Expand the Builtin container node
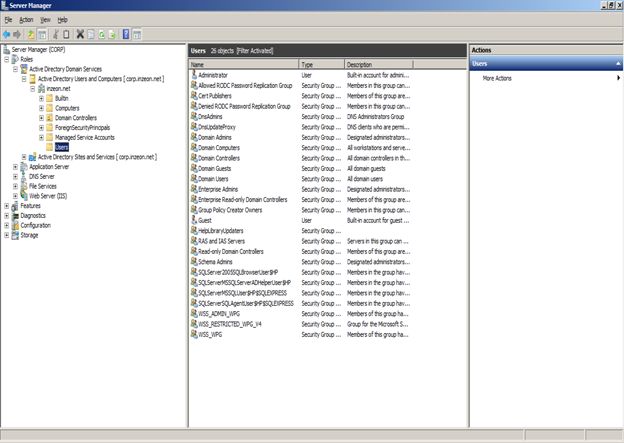The height and width of the screenshot is (443, 624). 41,98
